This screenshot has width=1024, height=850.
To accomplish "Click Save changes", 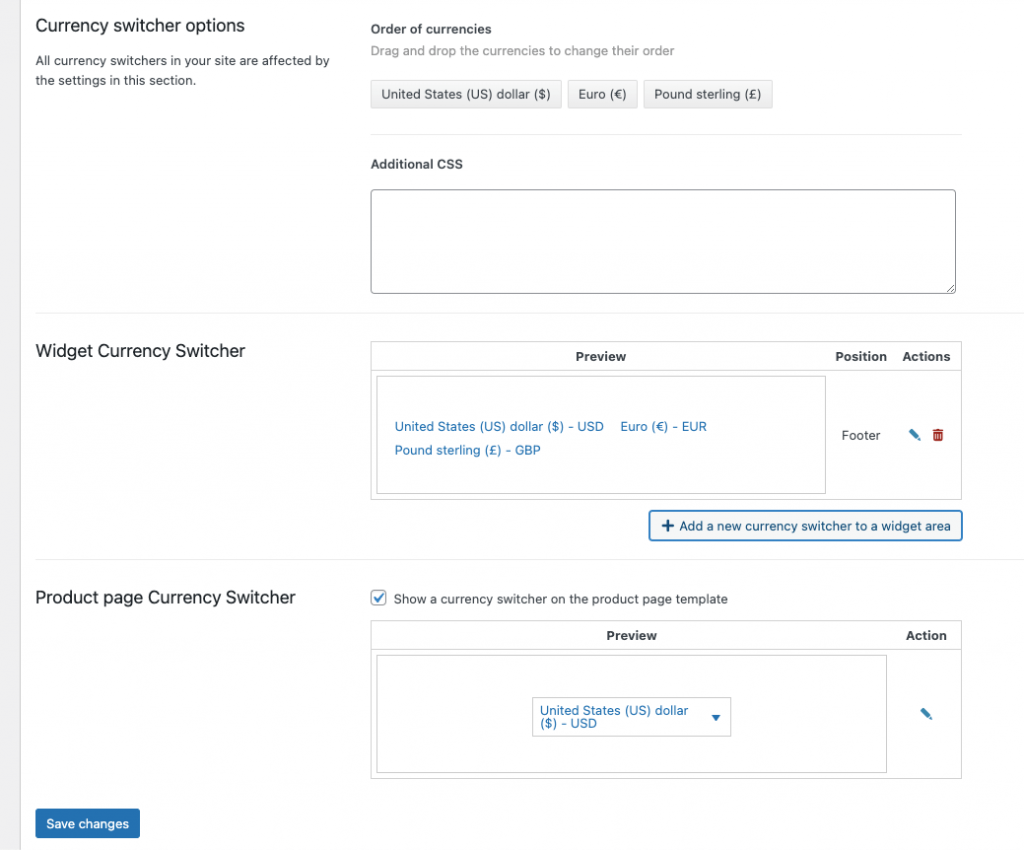I will coord(87,823).
